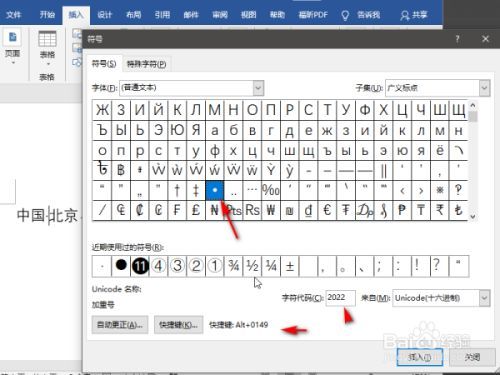Click the AutoCorrect button
The width and height of the screenshot is (500, 375).
click(x=120, y=325)
